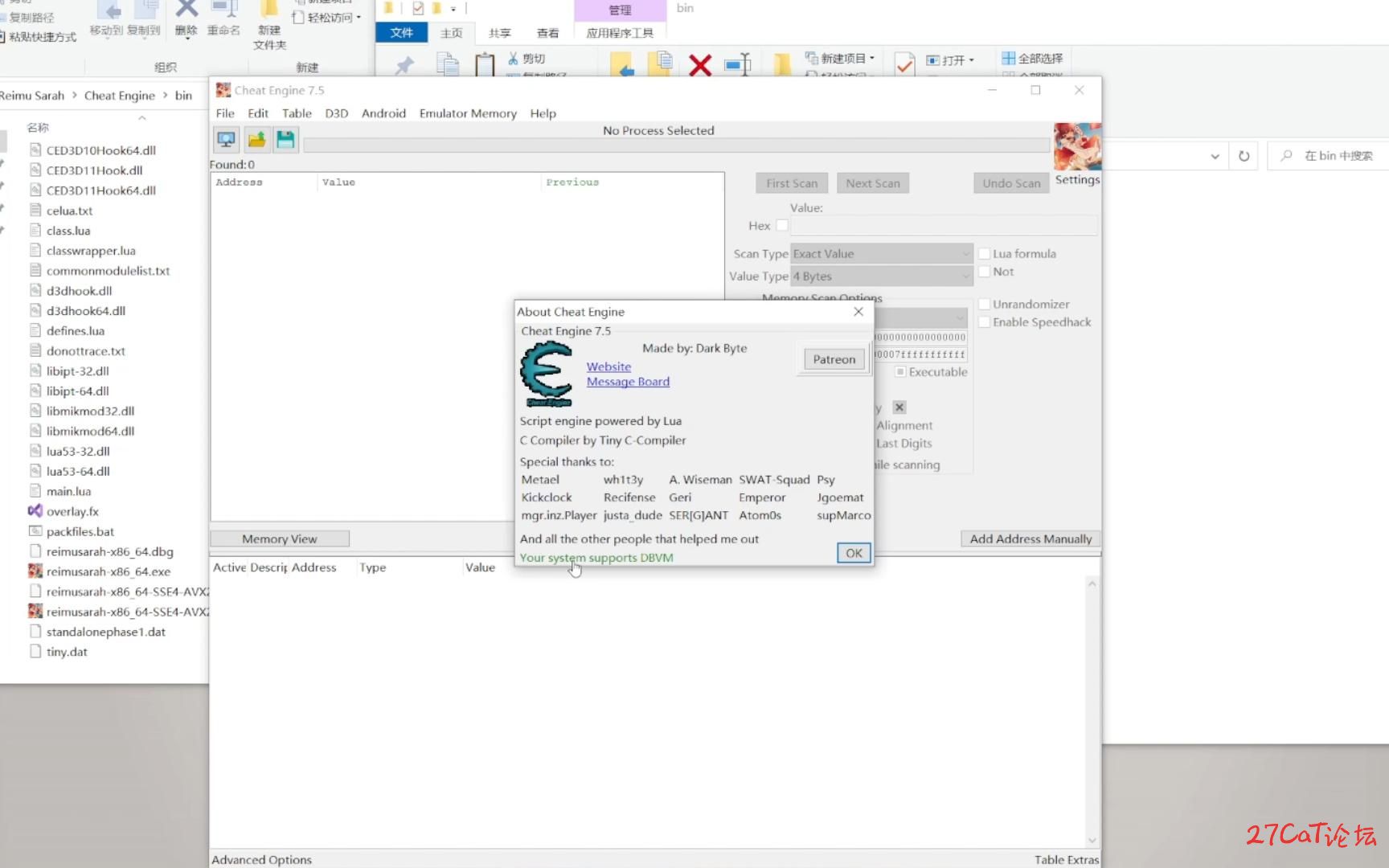Image resolution: width=1389 pixels, height=868 pixels.
Task: Click Table Extras at bottom right
Action: (x=1067, y=860)
